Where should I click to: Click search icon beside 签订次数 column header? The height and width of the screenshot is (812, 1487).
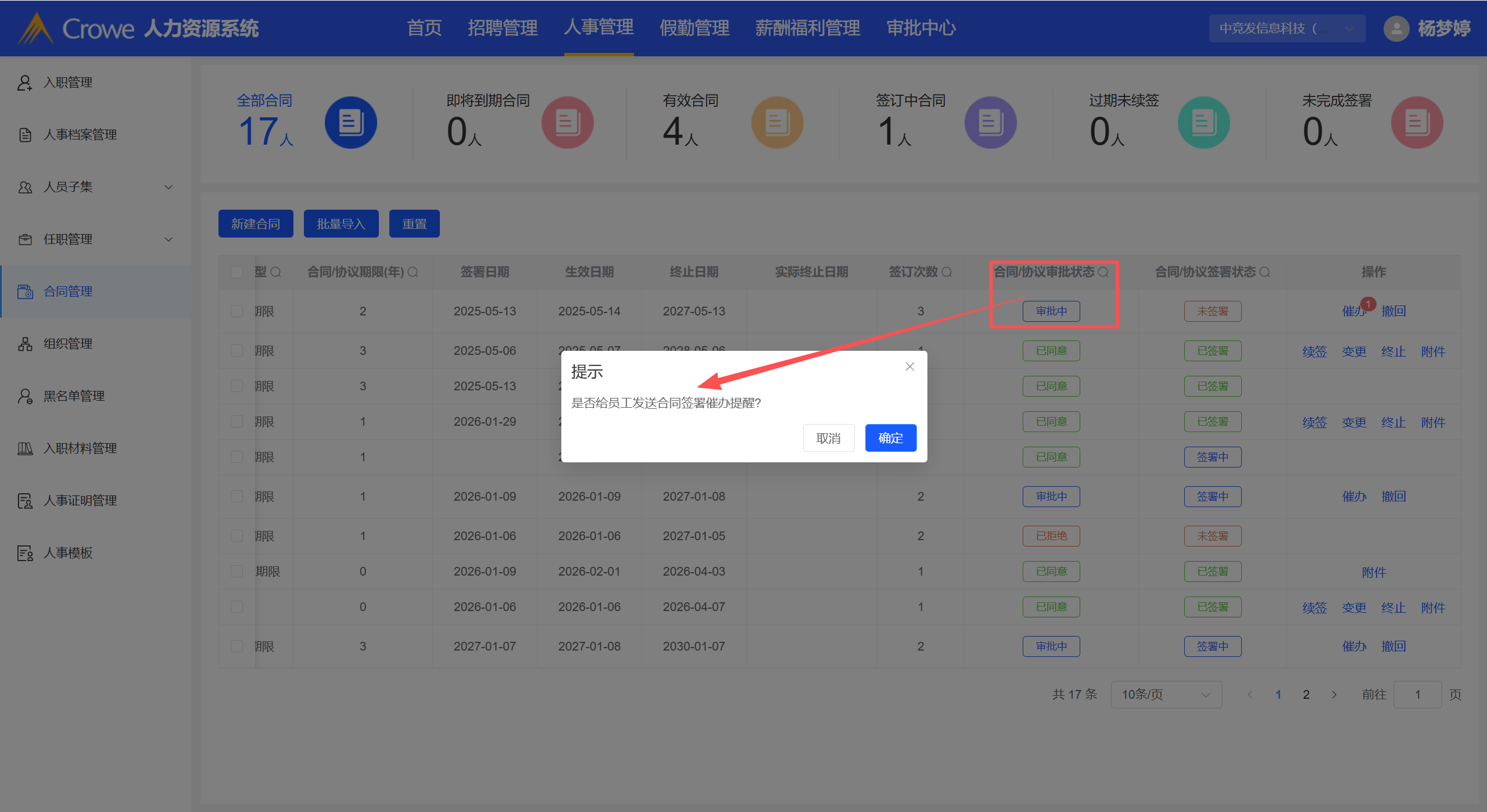[x=947, y=272]
